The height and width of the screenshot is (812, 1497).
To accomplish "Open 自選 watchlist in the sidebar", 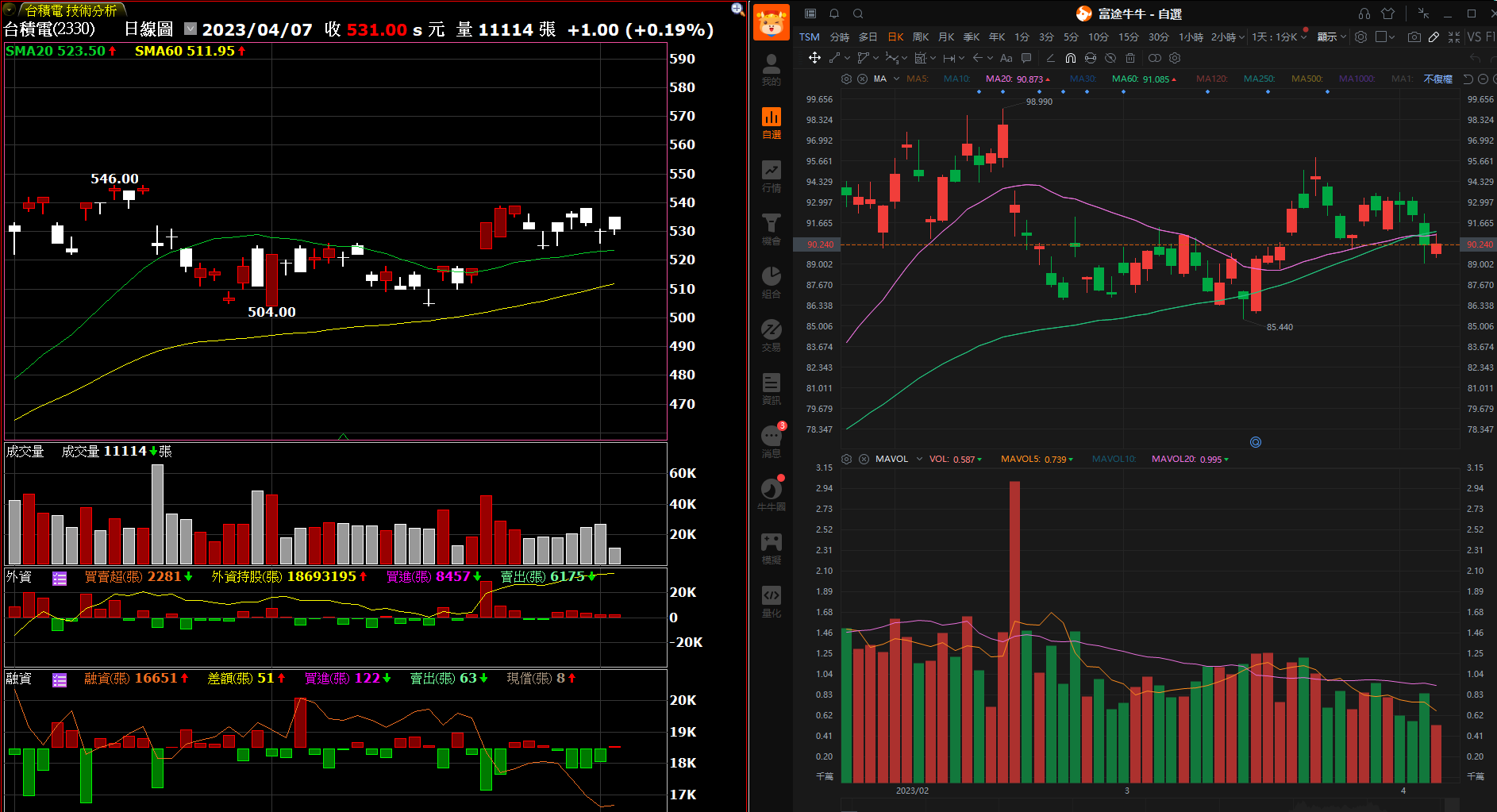I will 771,123.
